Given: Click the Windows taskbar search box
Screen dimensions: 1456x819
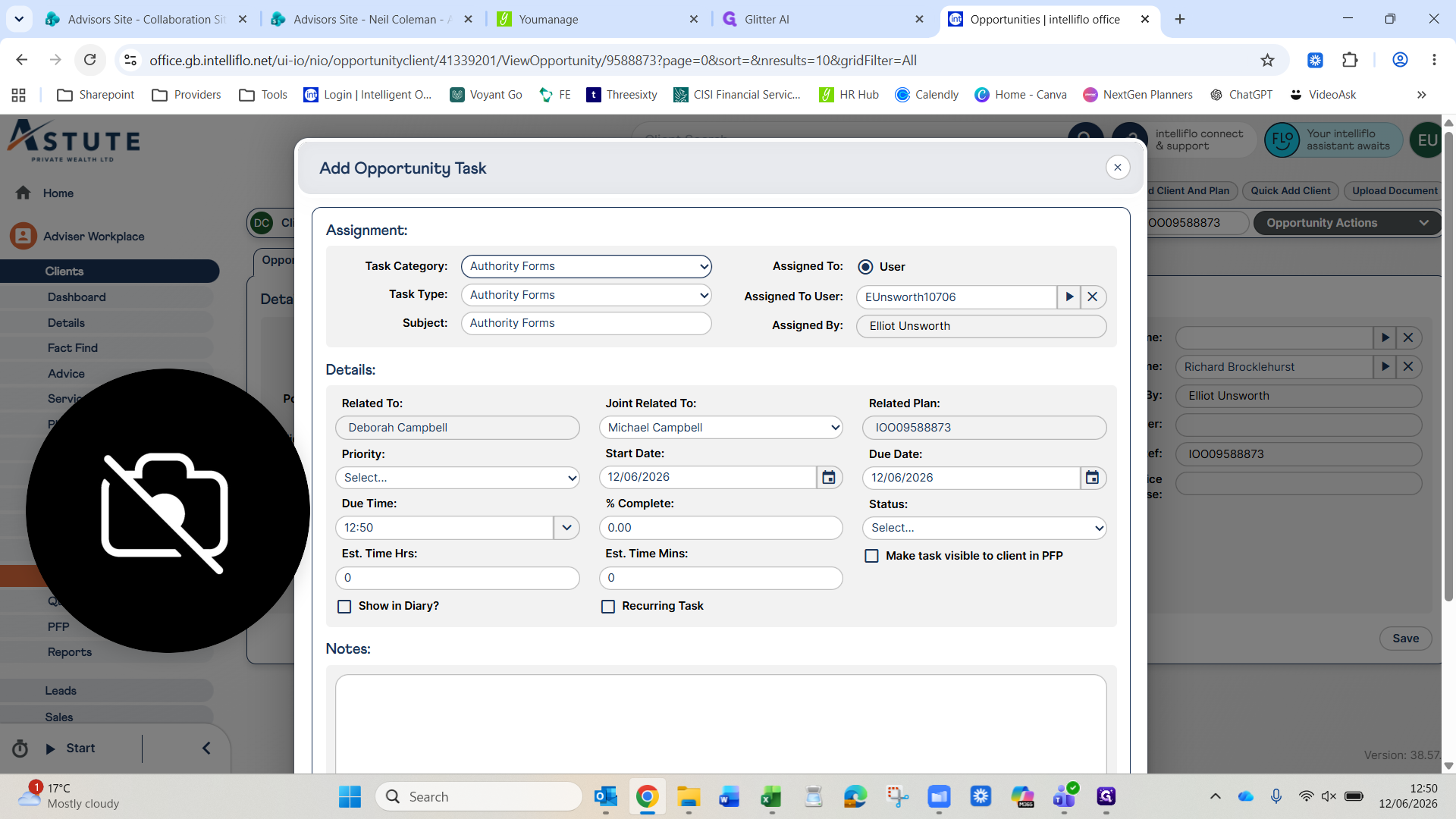Looking at the screenshot, I should [479, 796].
